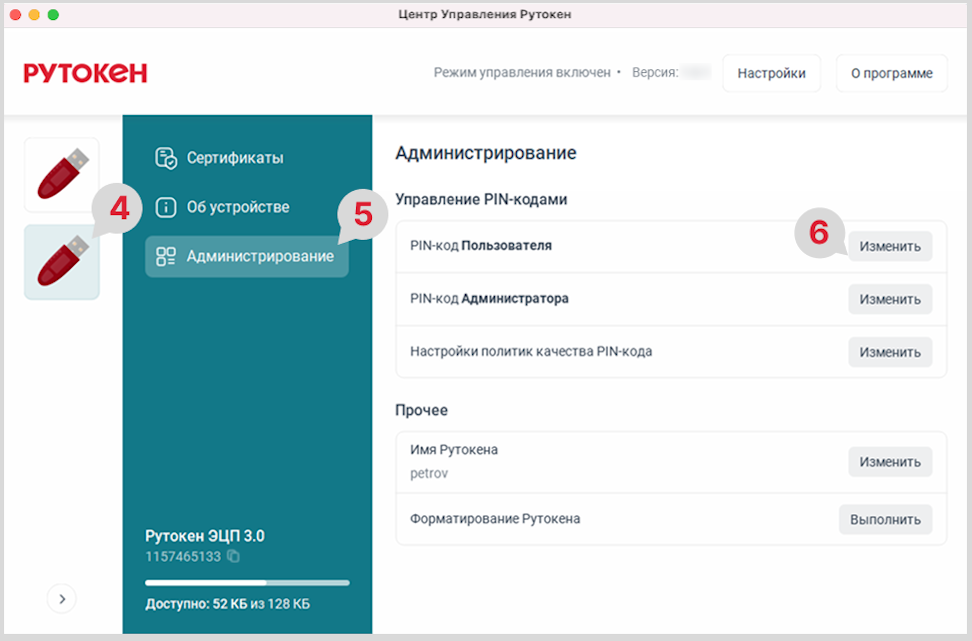Click the memory usage progress bar
The image size is (972, 641).
[247, 582]
